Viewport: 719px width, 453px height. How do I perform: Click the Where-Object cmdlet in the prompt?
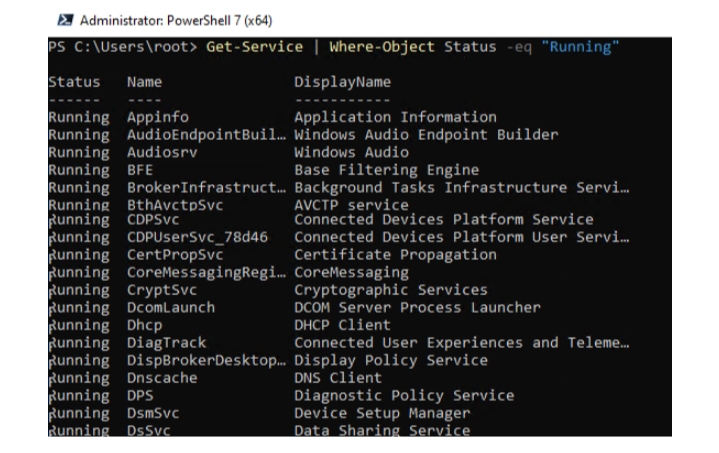tap(382, 47)
